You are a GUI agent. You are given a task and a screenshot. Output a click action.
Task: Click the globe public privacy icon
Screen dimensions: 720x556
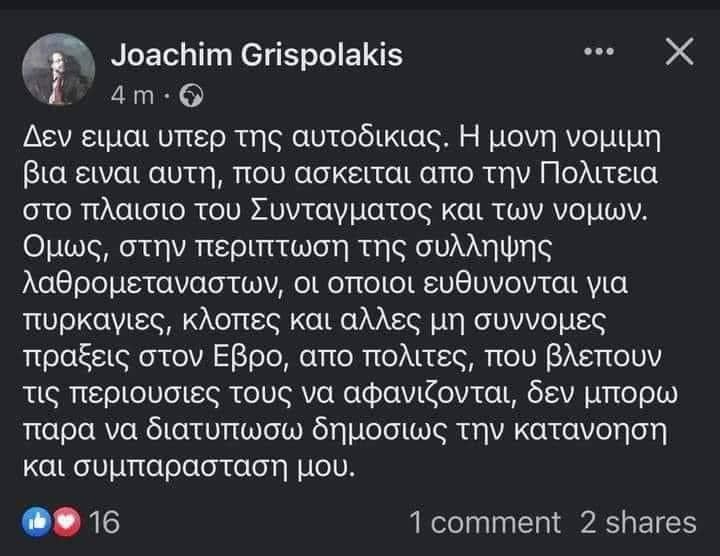click(x=194, y=97)
